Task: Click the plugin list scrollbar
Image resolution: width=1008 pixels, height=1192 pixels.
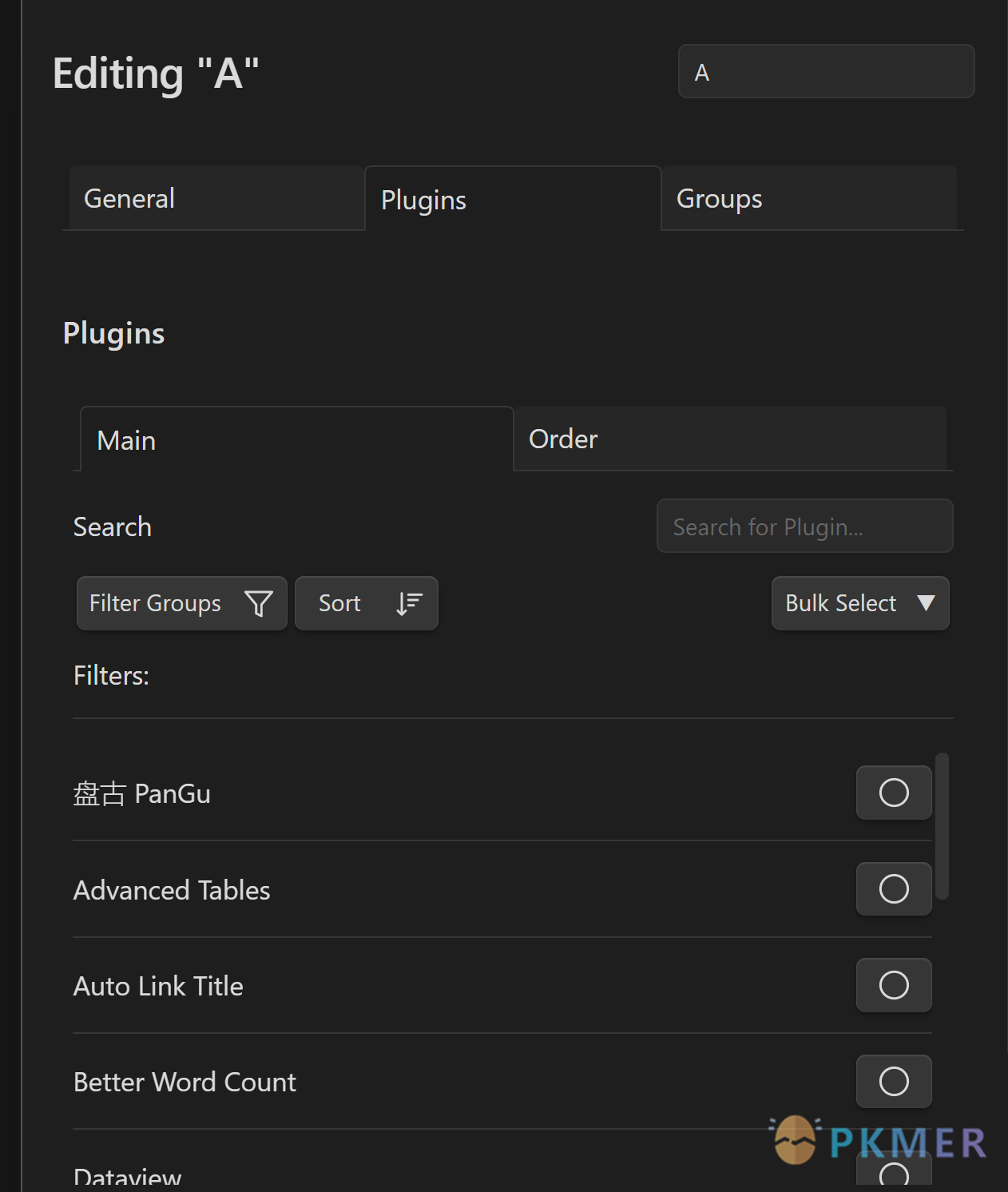Action: (942, 825)
